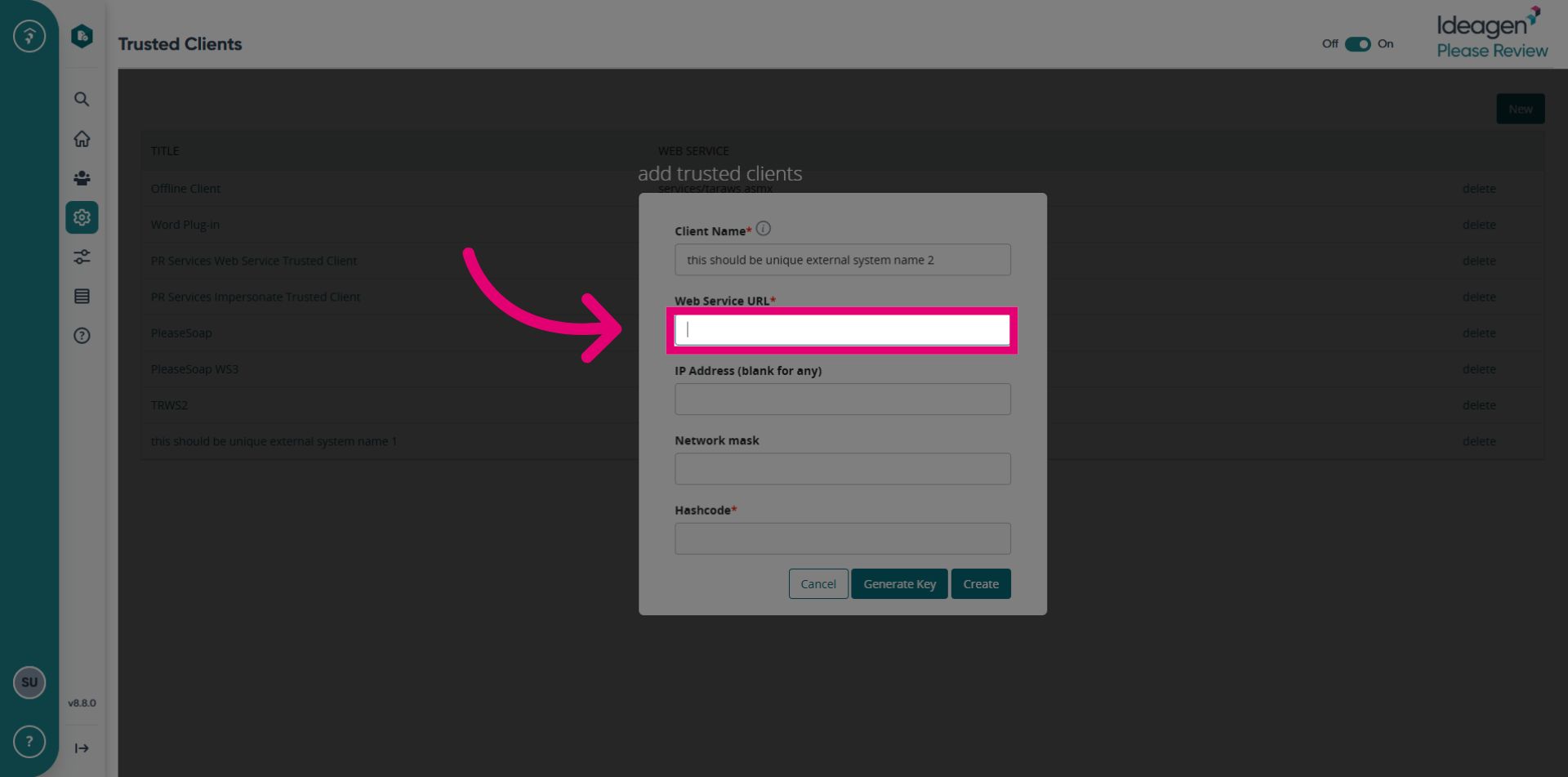Click the Create button

981,583
